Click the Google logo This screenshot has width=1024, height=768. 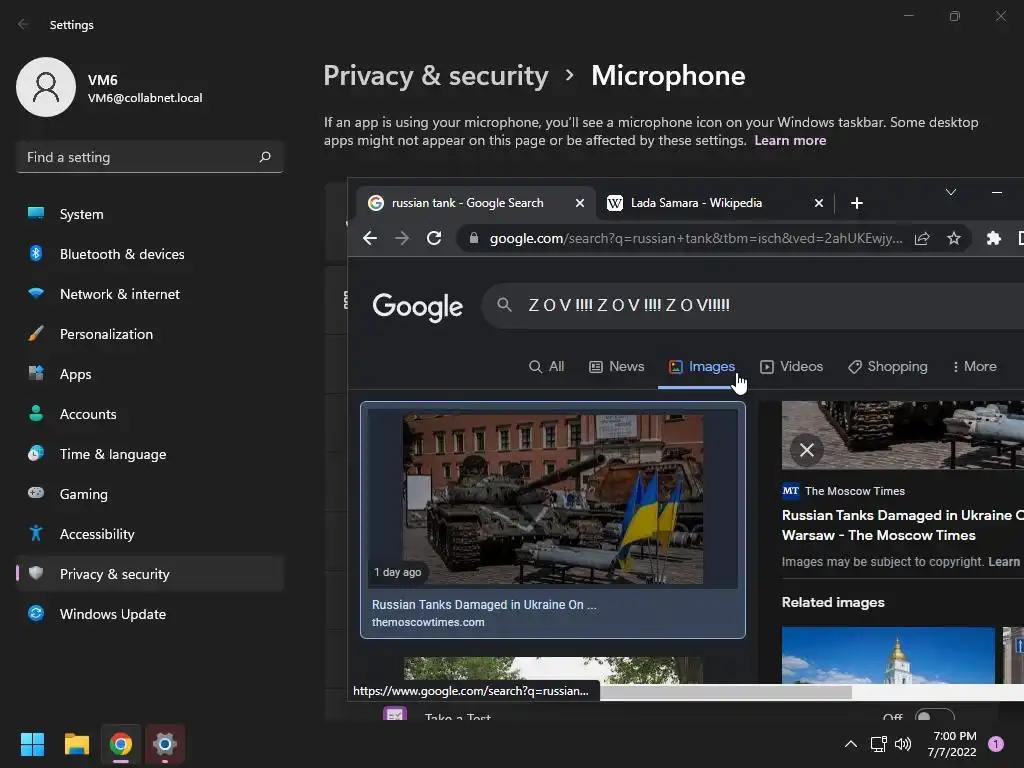[417, 307]
